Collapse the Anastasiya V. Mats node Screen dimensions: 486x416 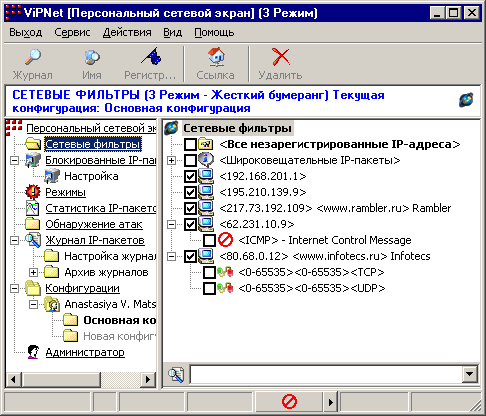pyautogui.click(x=33, y=304)
